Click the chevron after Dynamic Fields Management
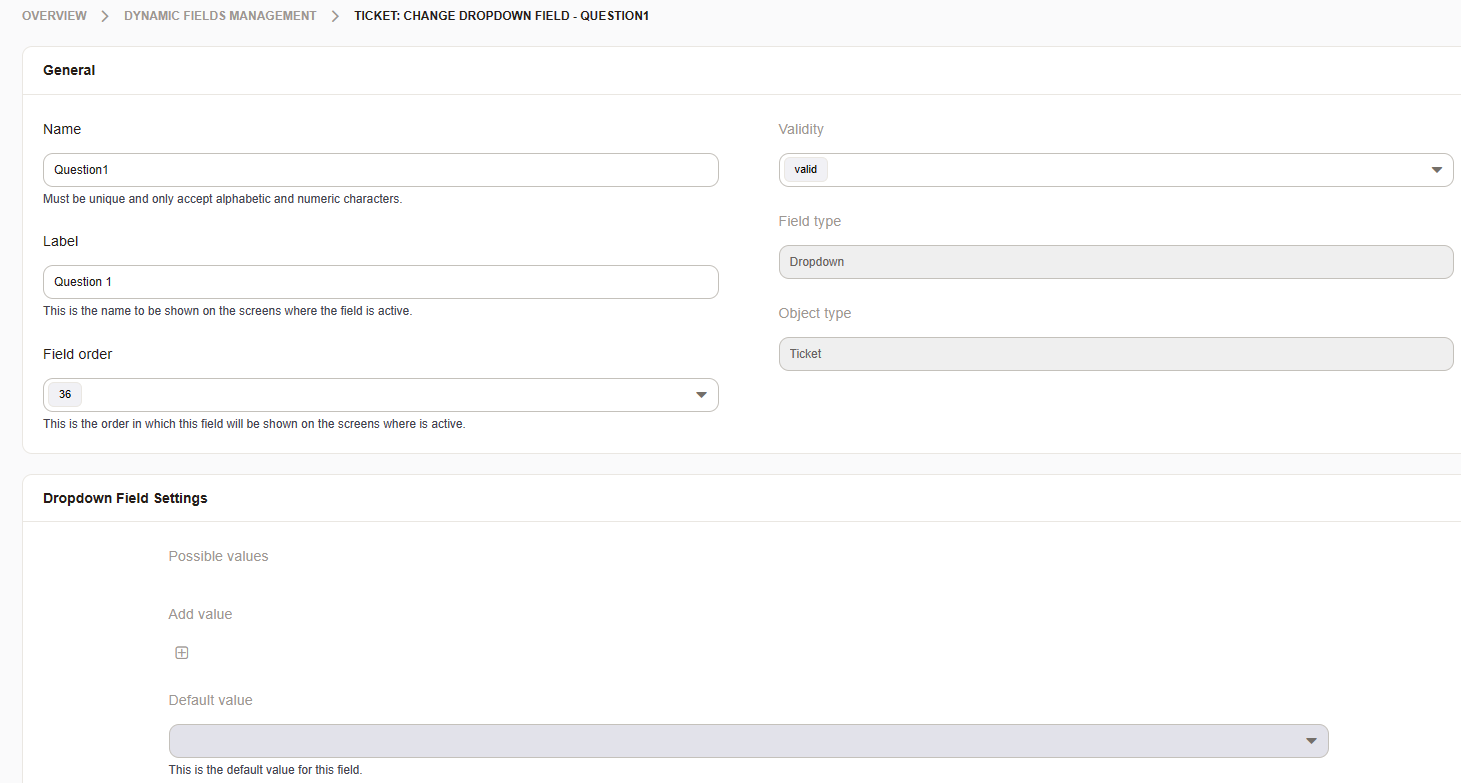This screenshot has height=783, width=1461. click(335, 16)
